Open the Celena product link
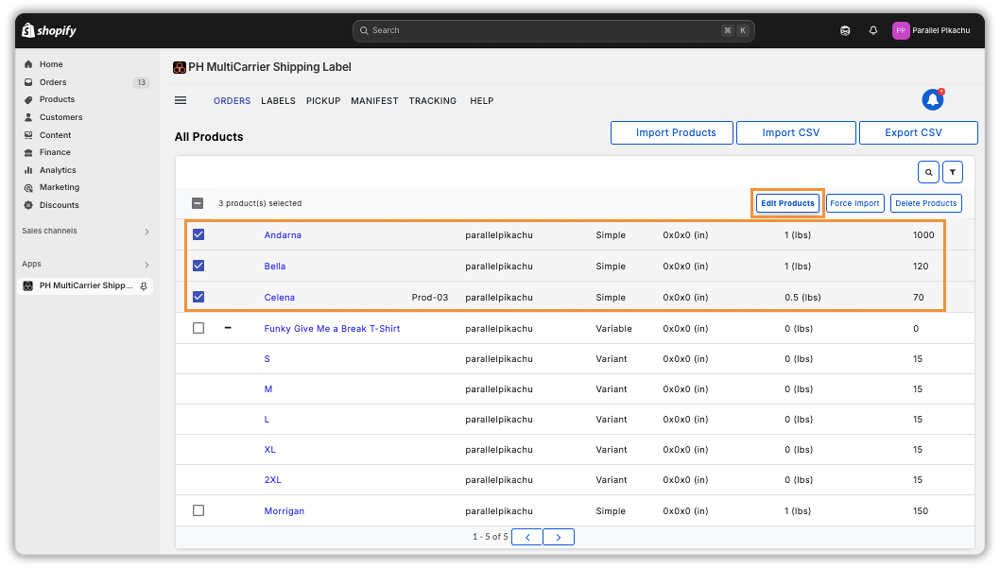This screenshot has height=569, width=1000. coord(279,297)
